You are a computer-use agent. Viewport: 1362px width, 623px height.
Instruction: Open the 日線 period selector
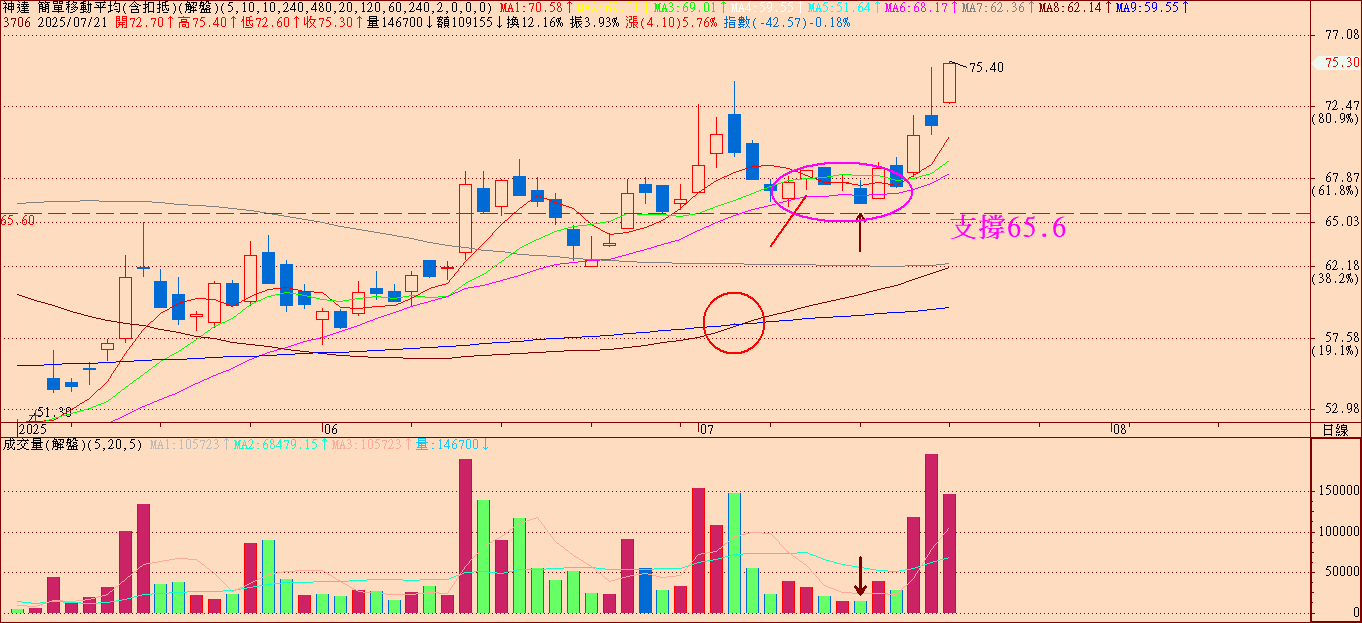(x=1334, y=430)
